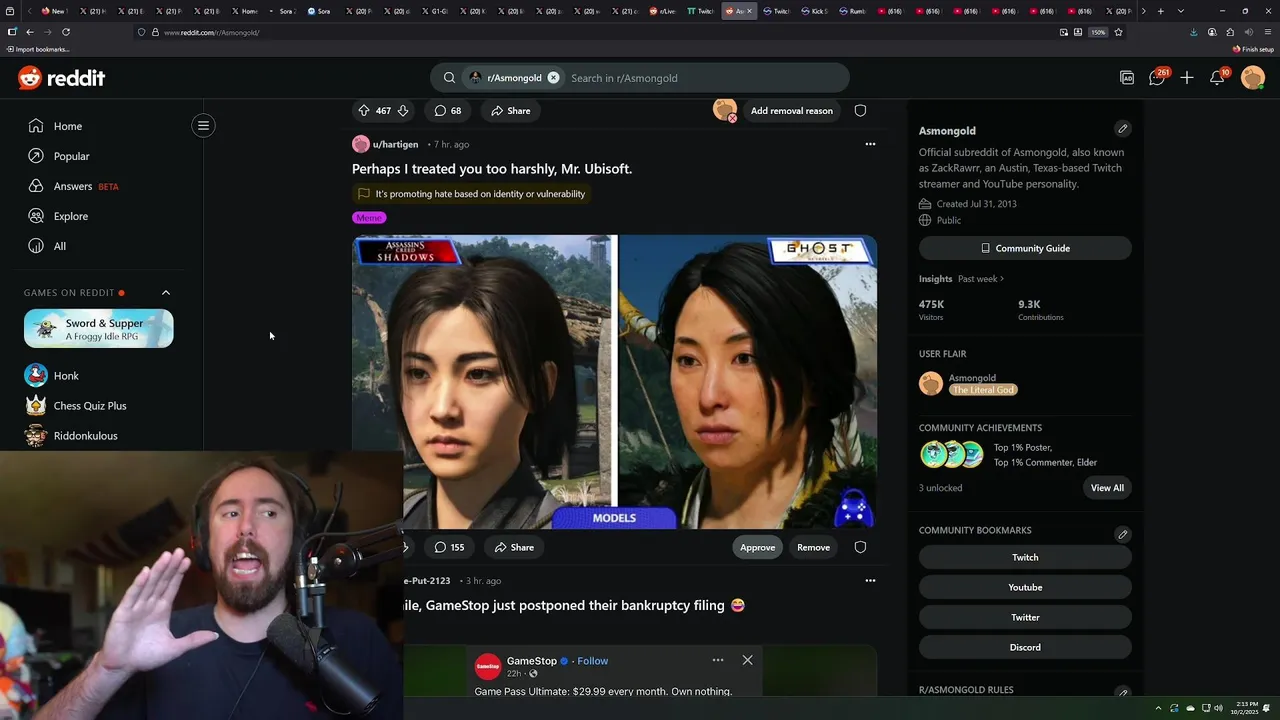The height and width of the screenshot is (720, 1280).
Task: Open the Twitch community bookmark
Action: click(1025, 557)
